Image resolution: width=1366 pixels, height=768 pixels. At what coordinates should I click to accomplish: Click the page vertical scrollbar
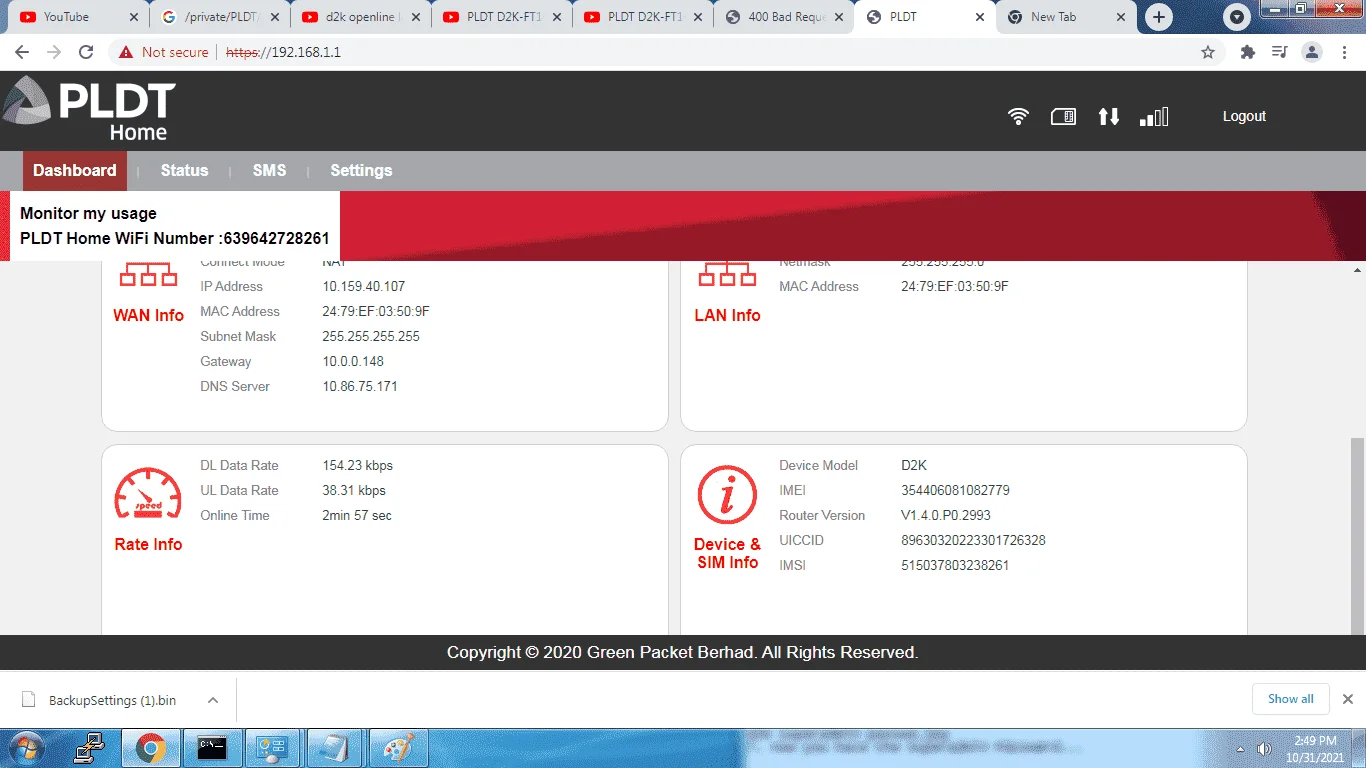pos(1357,535)
